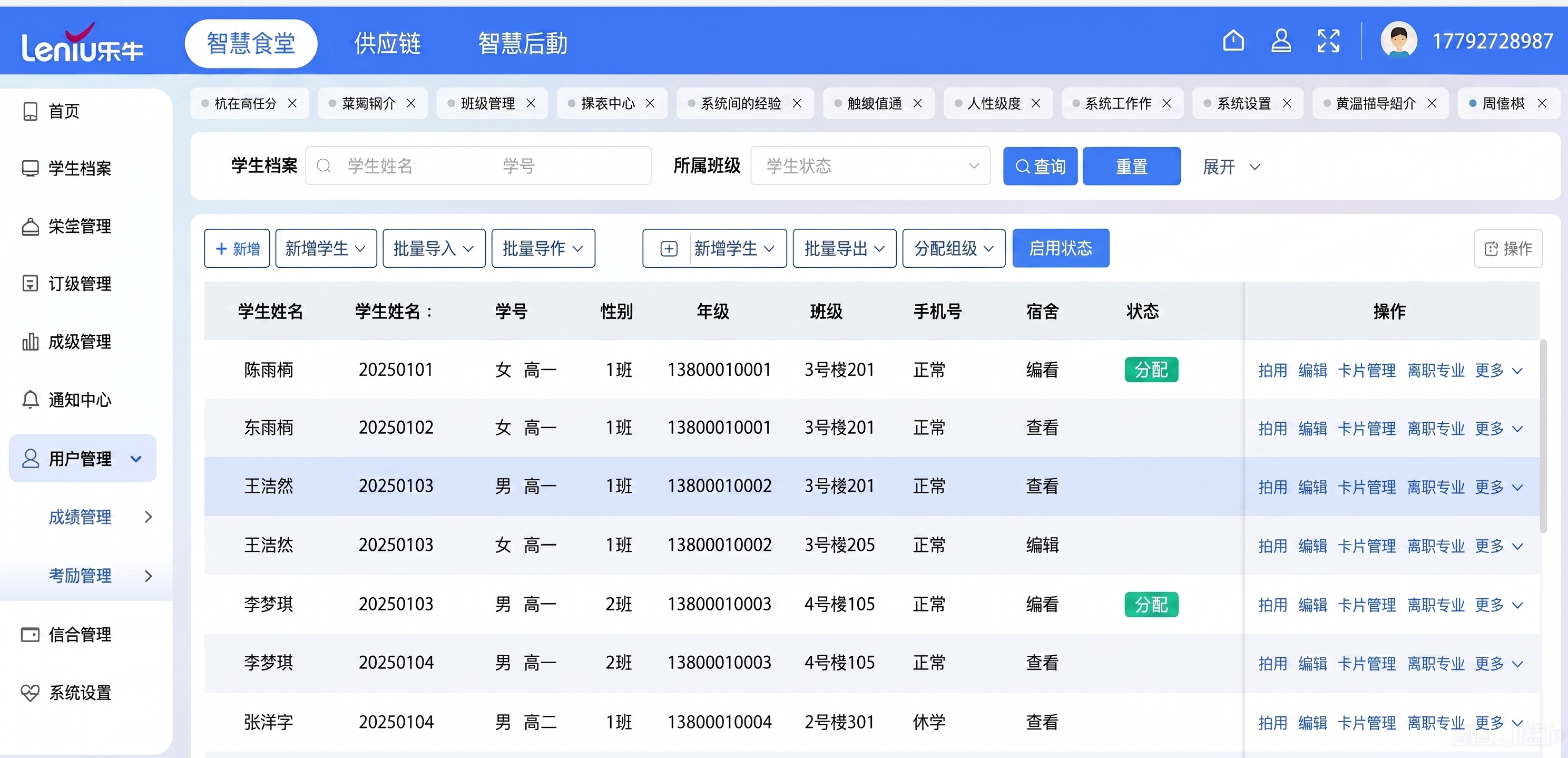Close the 触绠值通 tab

[917, 103]
